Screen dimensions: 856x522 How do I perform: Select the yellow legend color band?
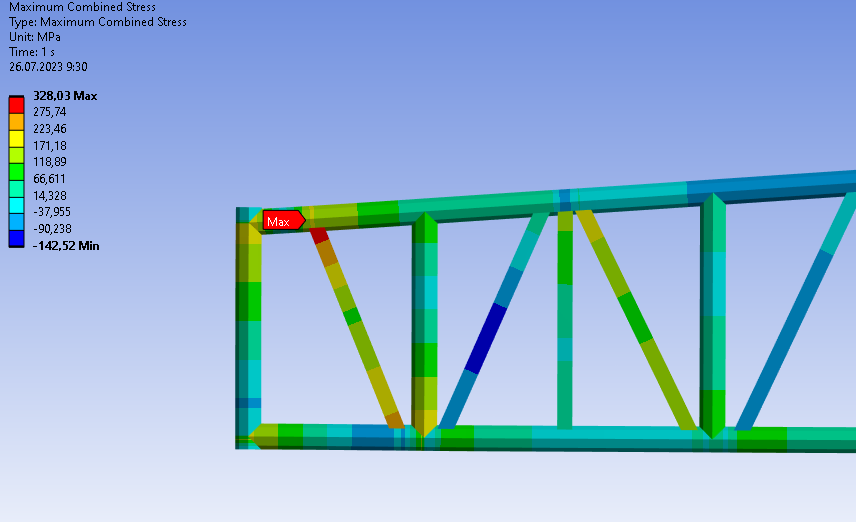[x=16, y=139]
